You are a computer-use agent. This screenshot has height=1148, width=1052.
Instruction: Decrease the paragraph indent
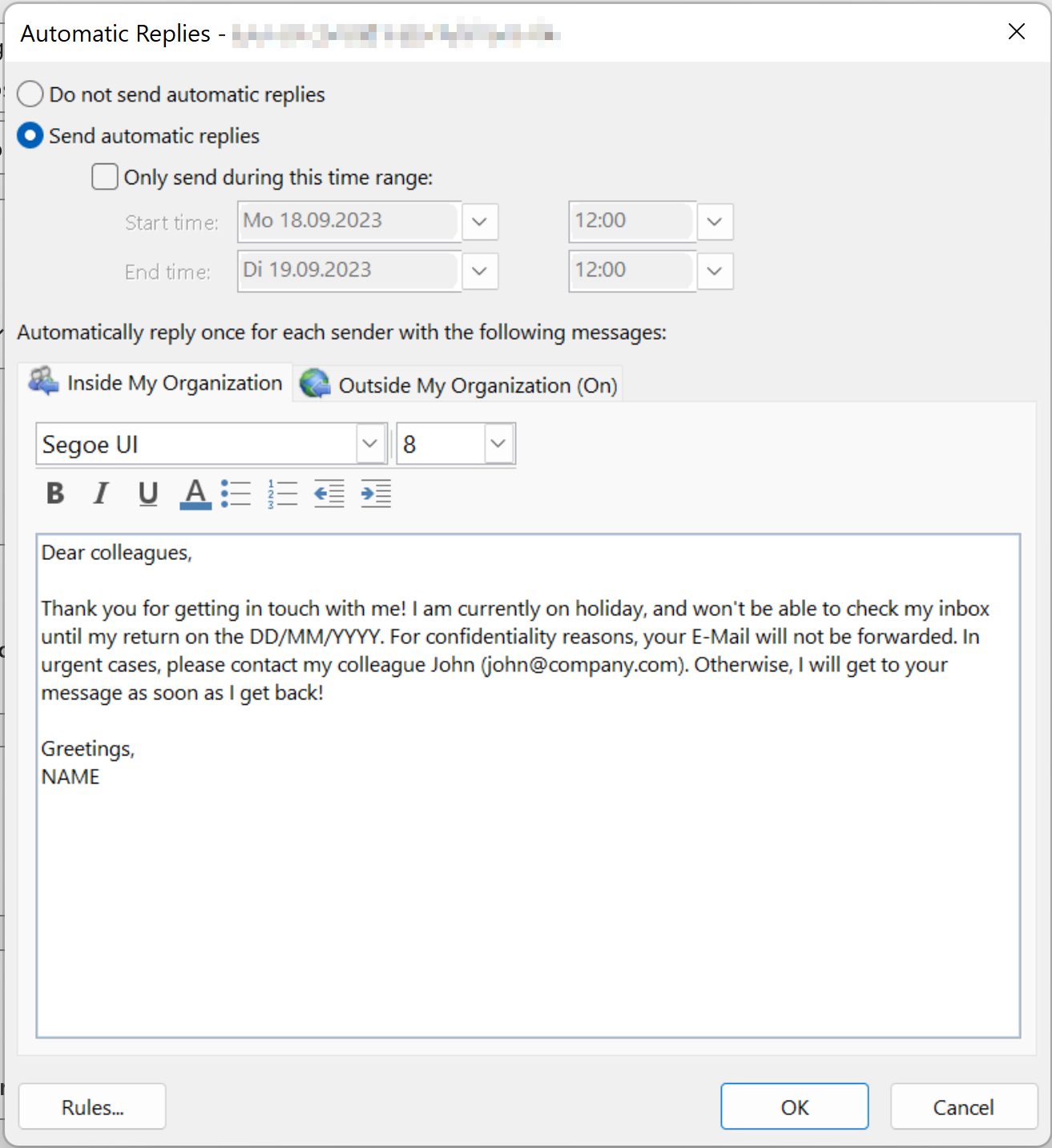[329, 493]
